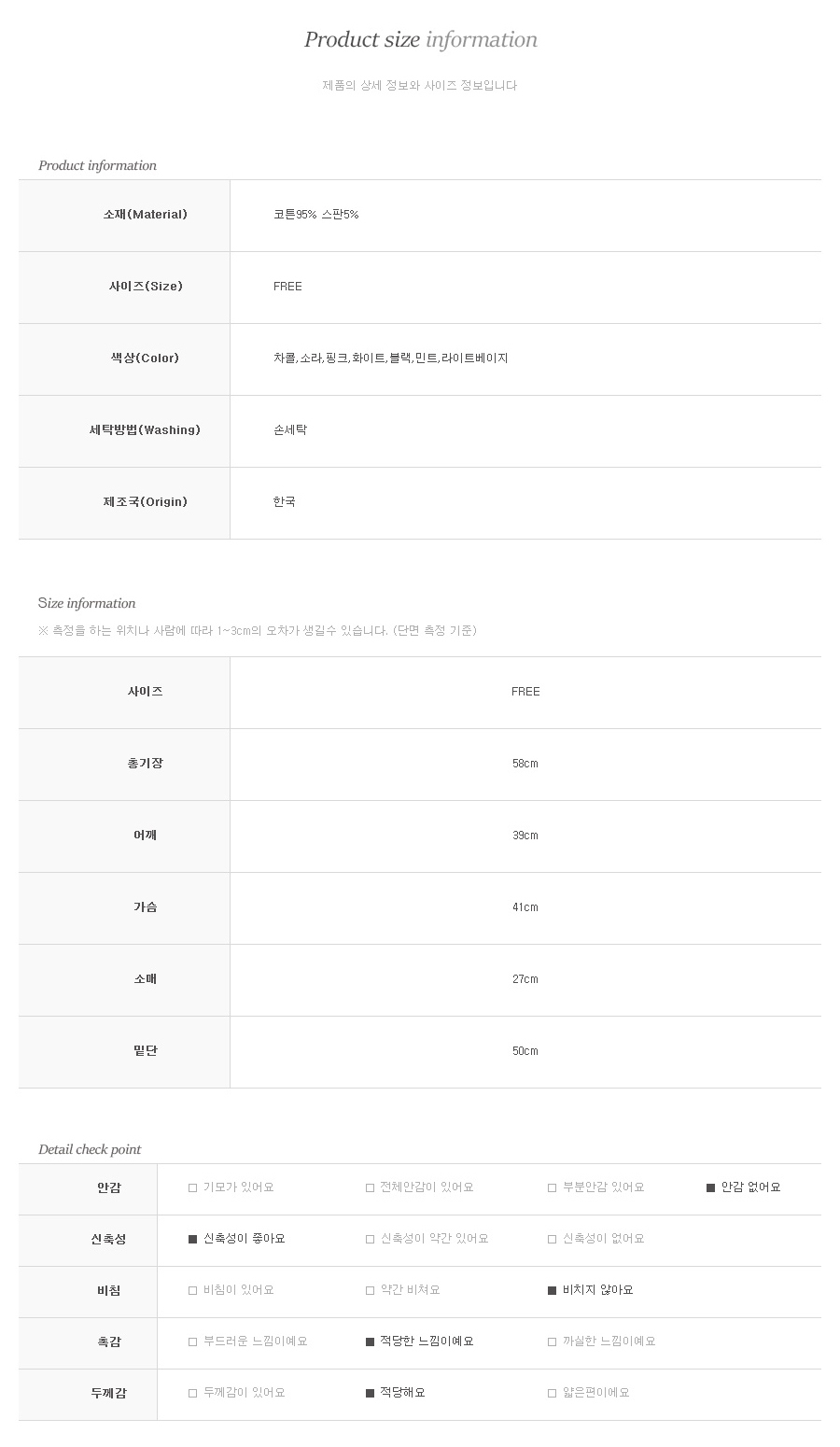Click the '58cm' total length value
Screen dimensions: 840x1447
tap(525, 764)
